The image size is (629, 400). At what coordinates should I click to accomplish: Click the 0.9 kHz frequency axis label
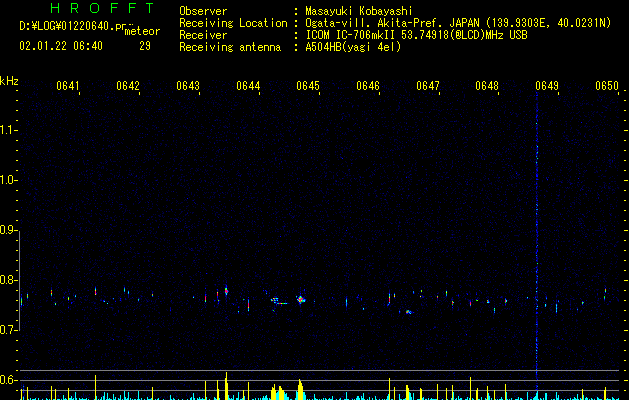(x=8, y=230)
